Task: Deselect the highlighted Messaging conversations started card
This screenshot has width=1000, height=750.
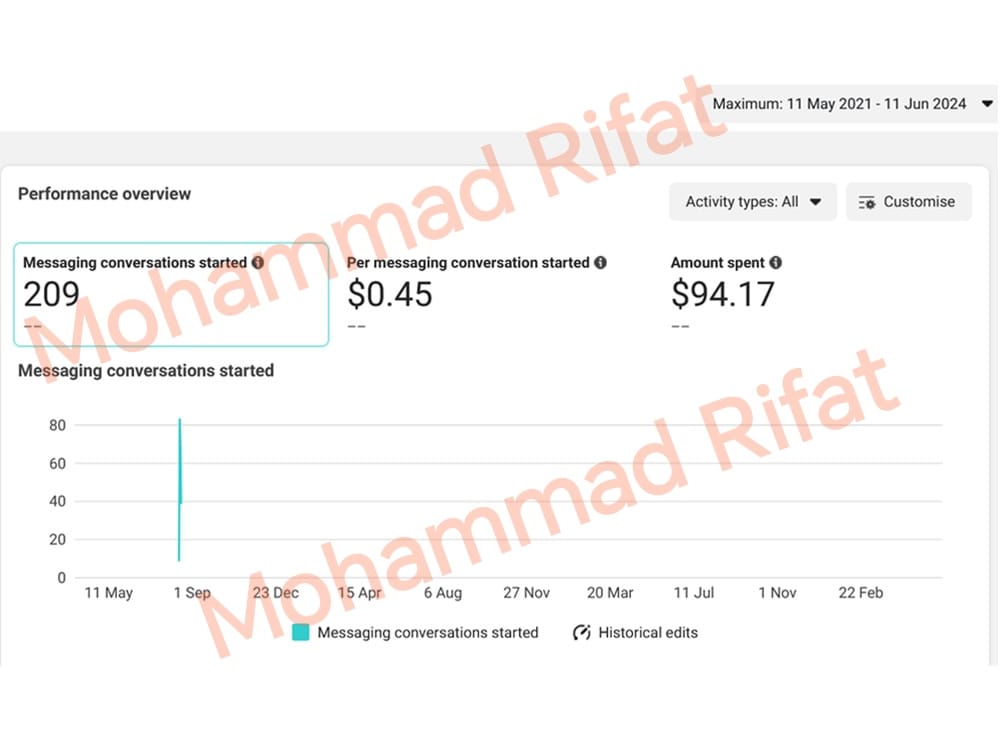Action: 171,294
